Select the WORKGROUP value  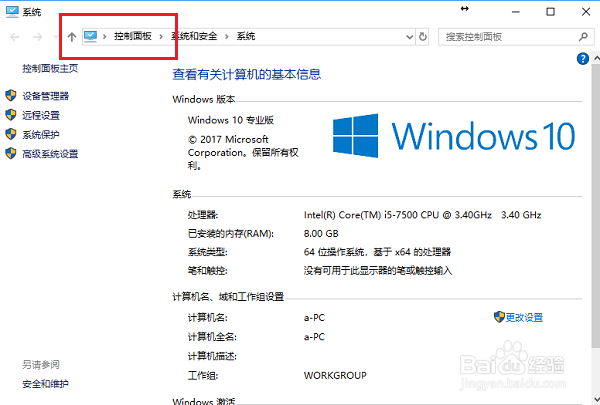tap(335, 376)
